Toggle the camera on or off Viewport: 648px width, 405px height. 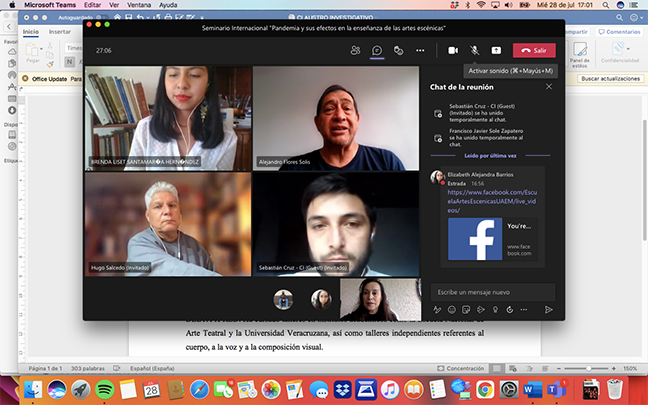453,50
